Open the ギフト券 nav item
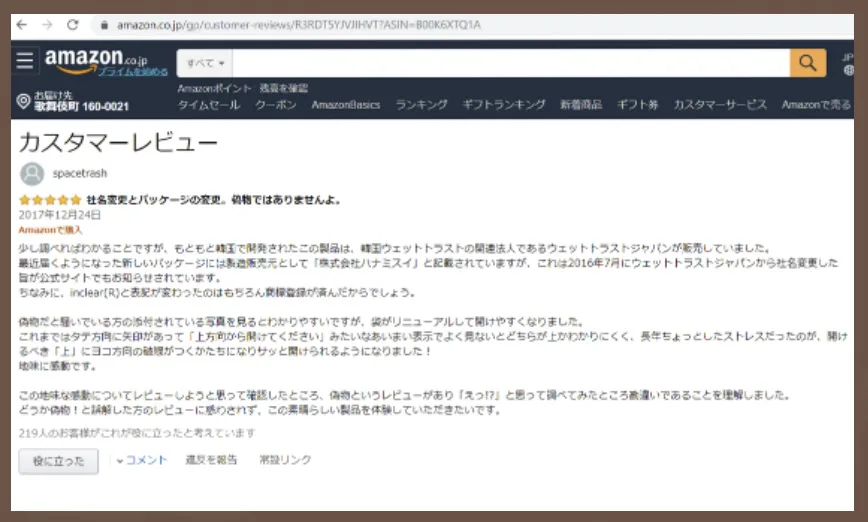 [638, 105]
